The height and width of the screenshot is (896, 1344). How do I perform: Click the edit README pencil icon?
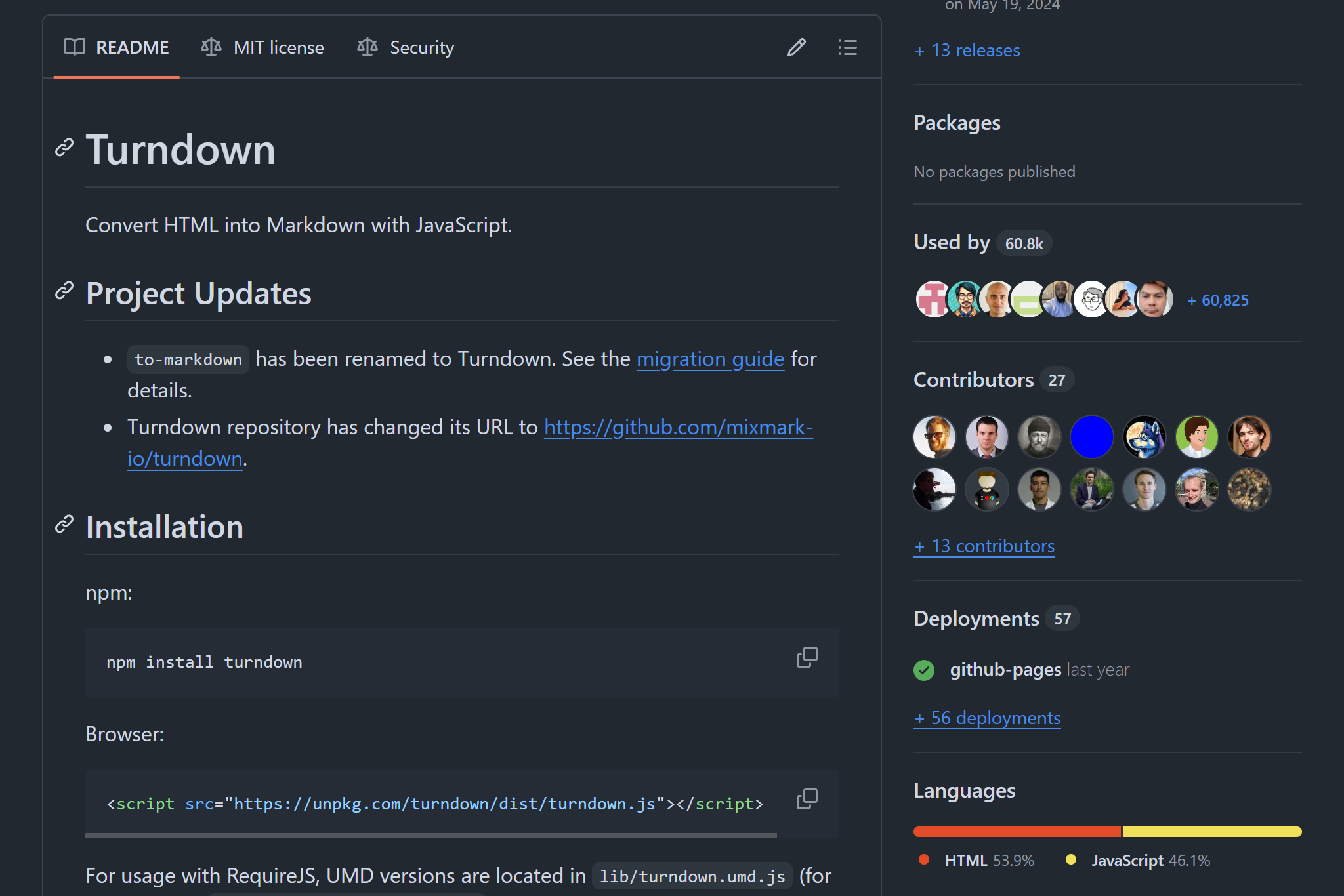coord(796,47)
